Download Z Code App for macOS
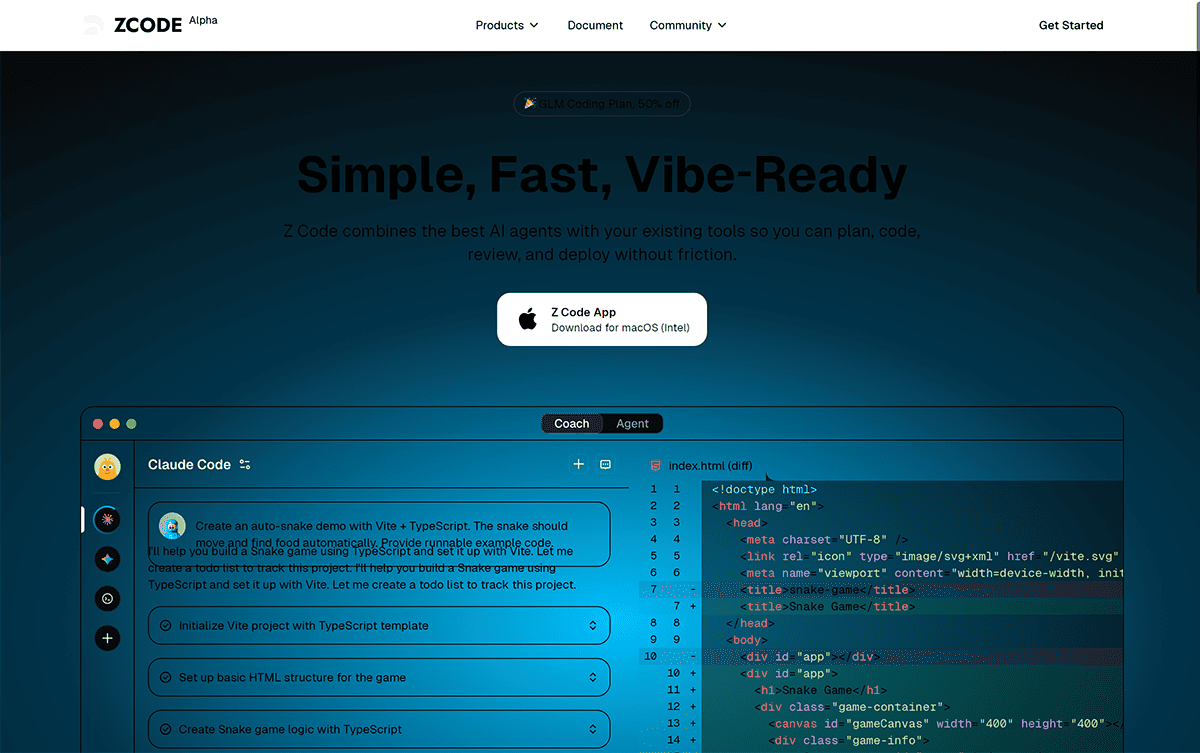 602,319
